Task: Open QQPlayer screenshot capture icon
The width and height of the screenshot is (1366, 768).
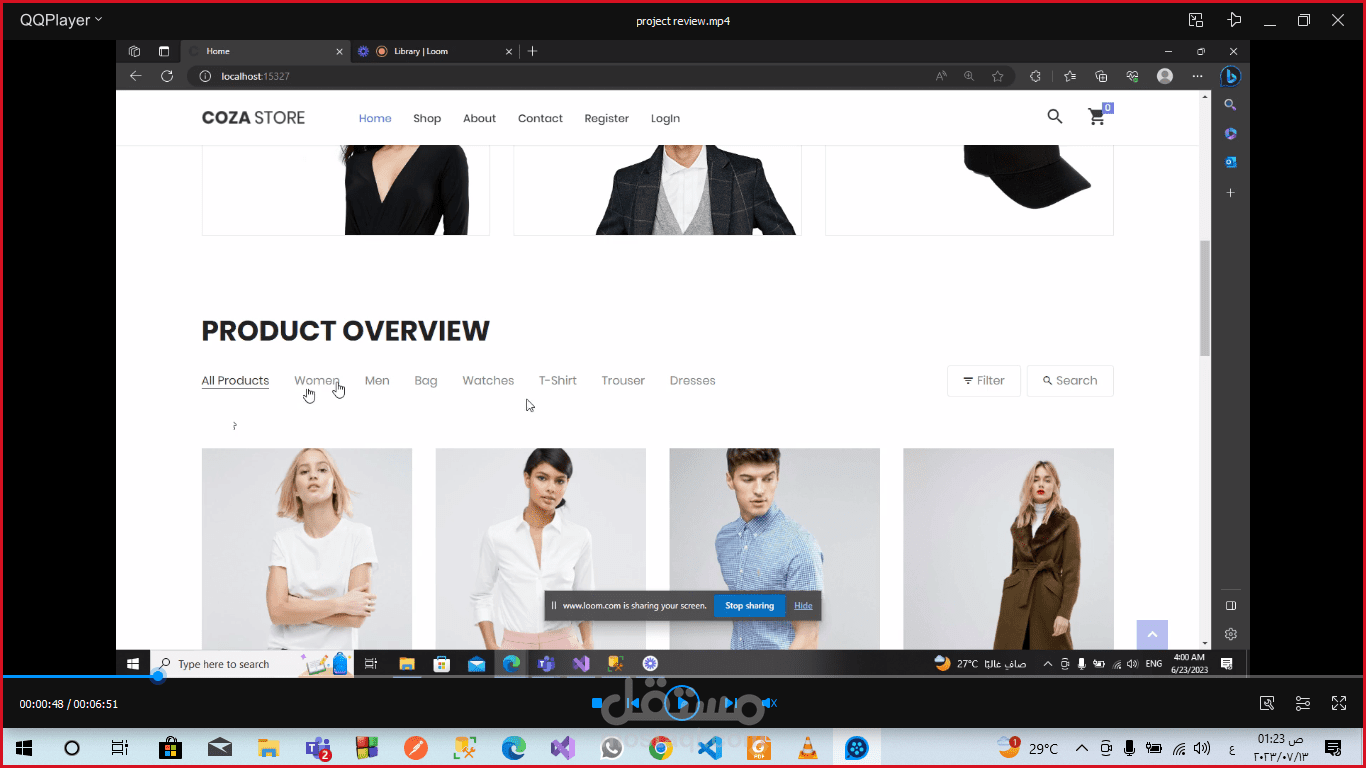Action: click(1267, 703)
